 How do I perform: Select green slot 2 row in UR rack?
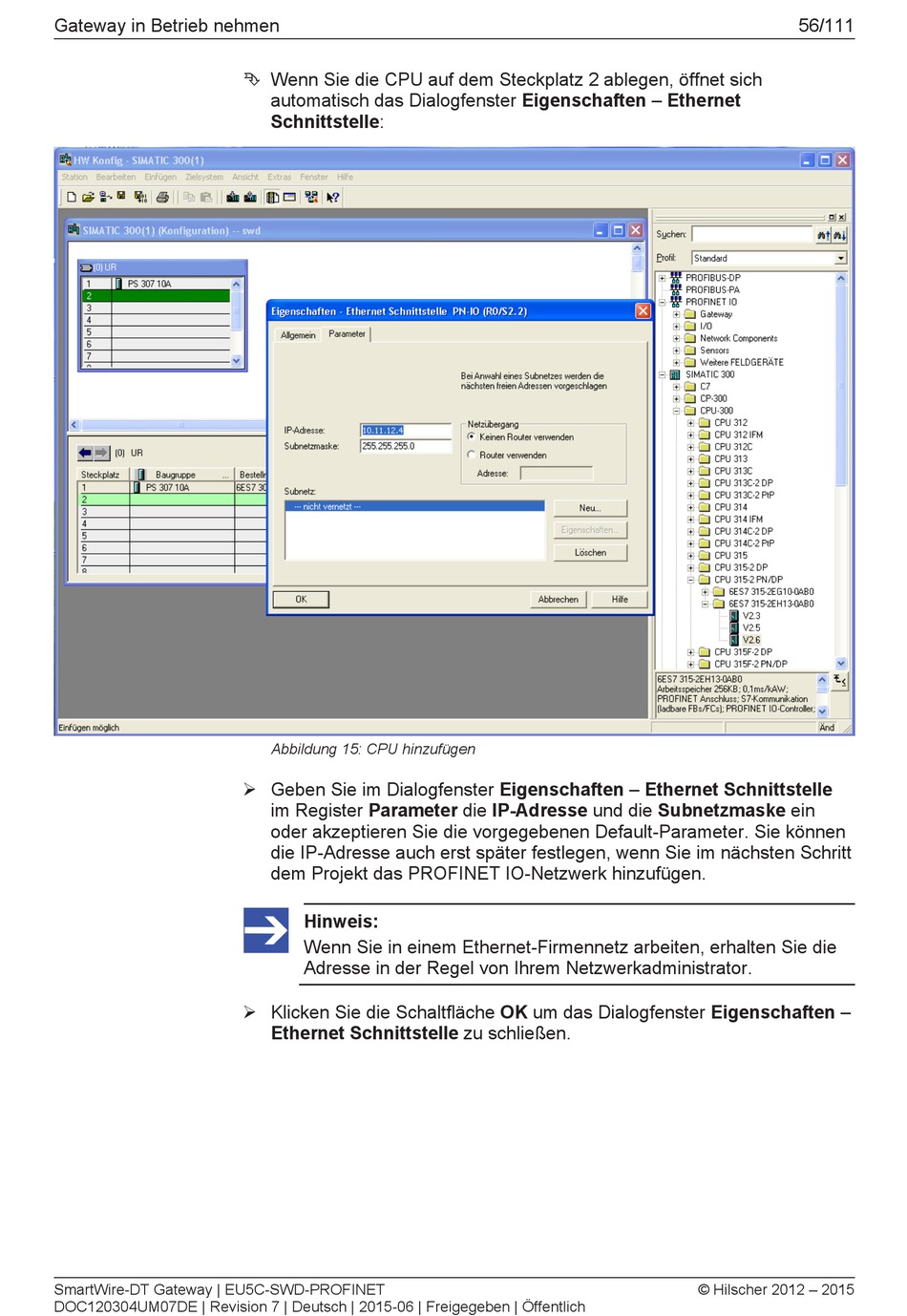point(156,296)
